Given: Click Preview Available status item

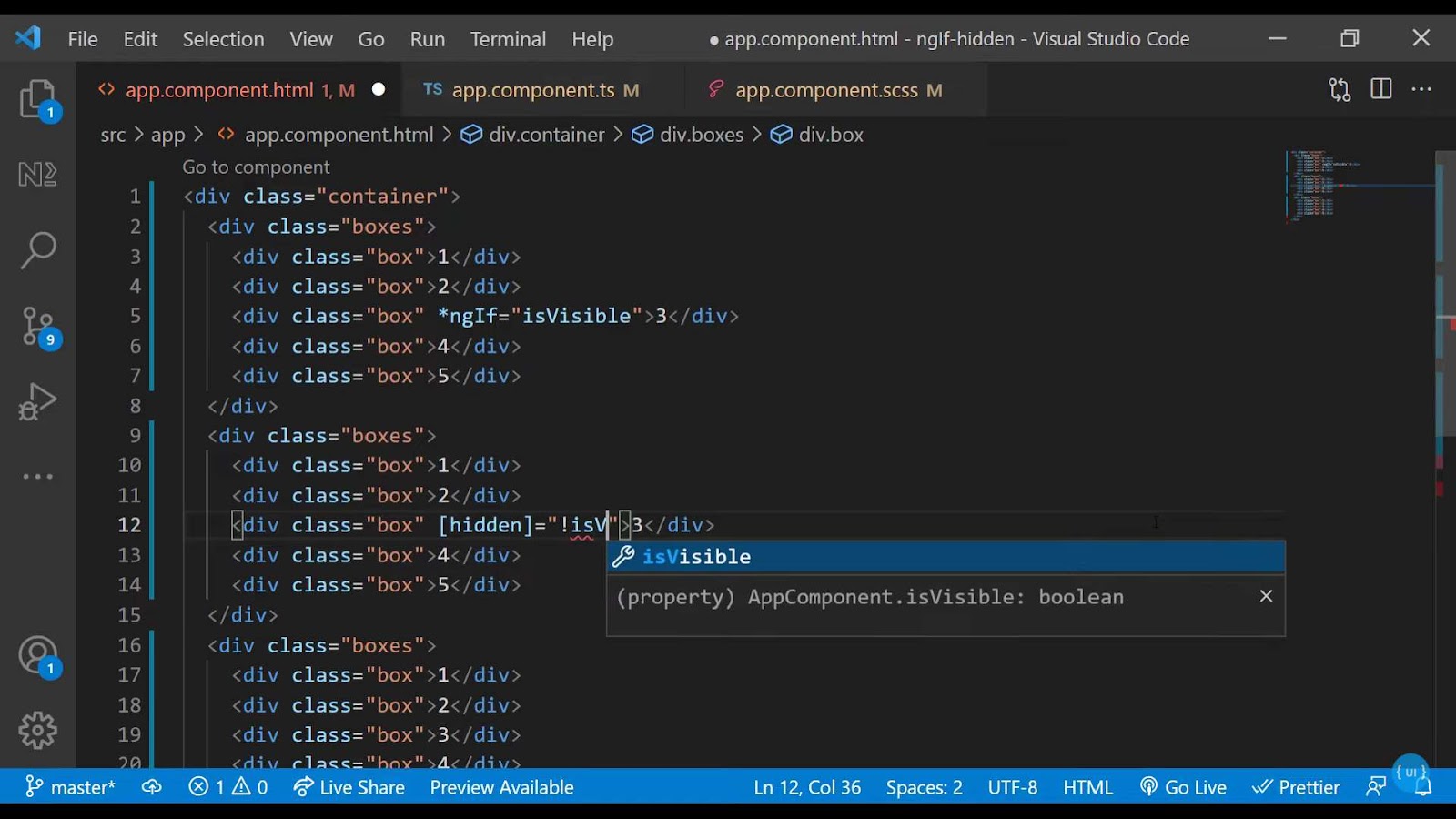Looking at the screenshot, I should (x=501, y=787).
